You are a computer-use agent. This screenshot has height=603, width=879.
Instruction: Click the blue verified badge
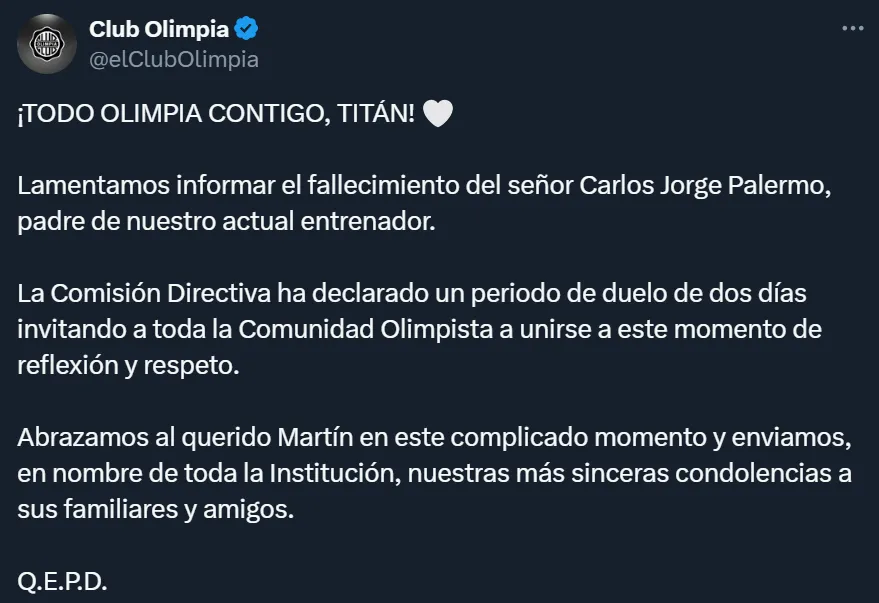click(x=246, y=31)
